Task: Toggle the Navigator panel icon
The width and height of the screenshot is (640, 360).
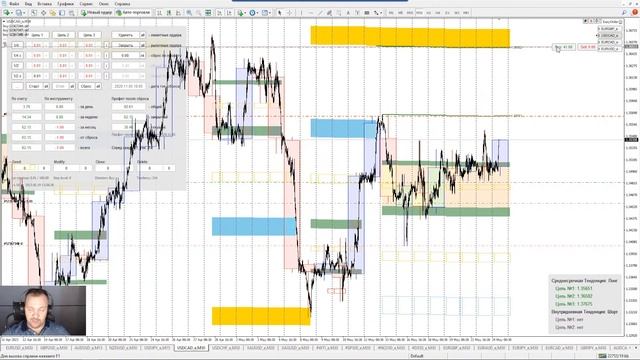Action: (53, 13)
